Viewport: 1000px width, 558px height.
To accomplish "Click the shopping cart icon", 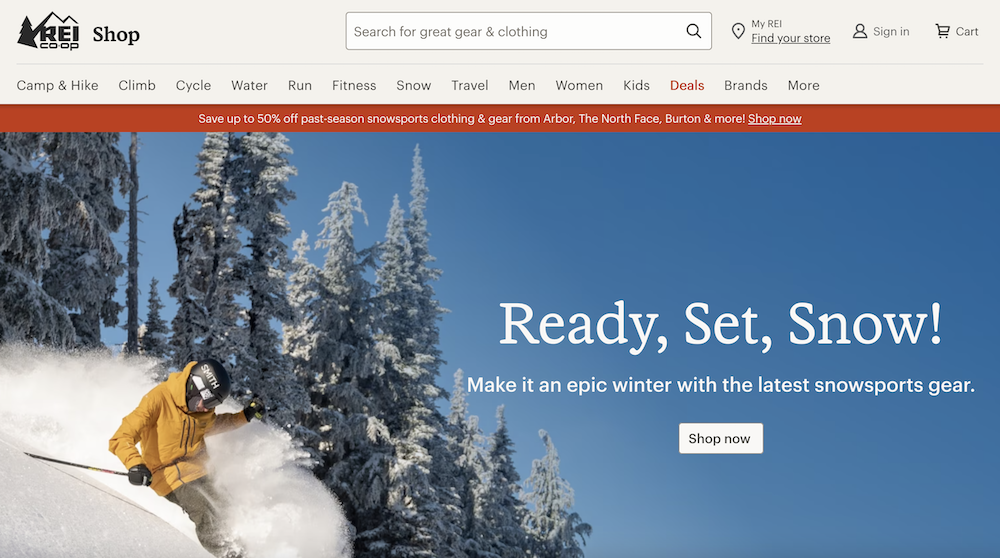I will click(942, 31).
